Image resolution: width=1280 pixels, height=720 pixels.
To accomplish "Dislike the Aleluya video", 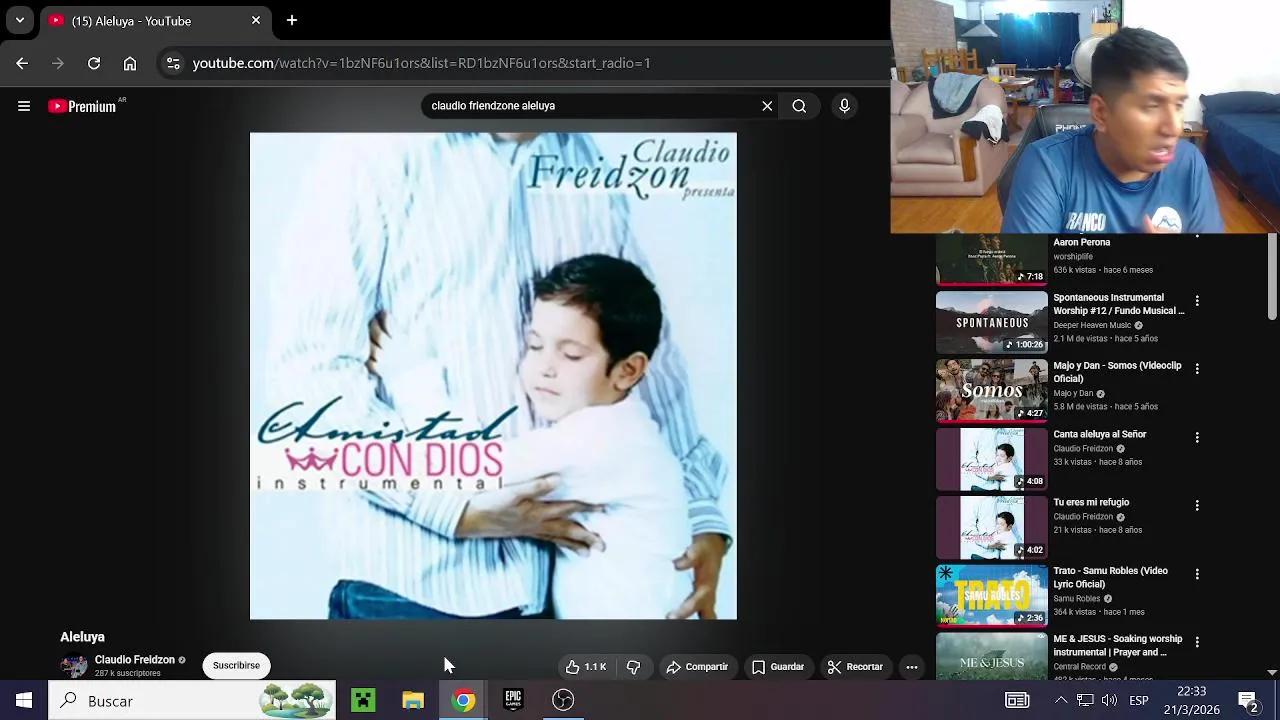I will point(633,667).
